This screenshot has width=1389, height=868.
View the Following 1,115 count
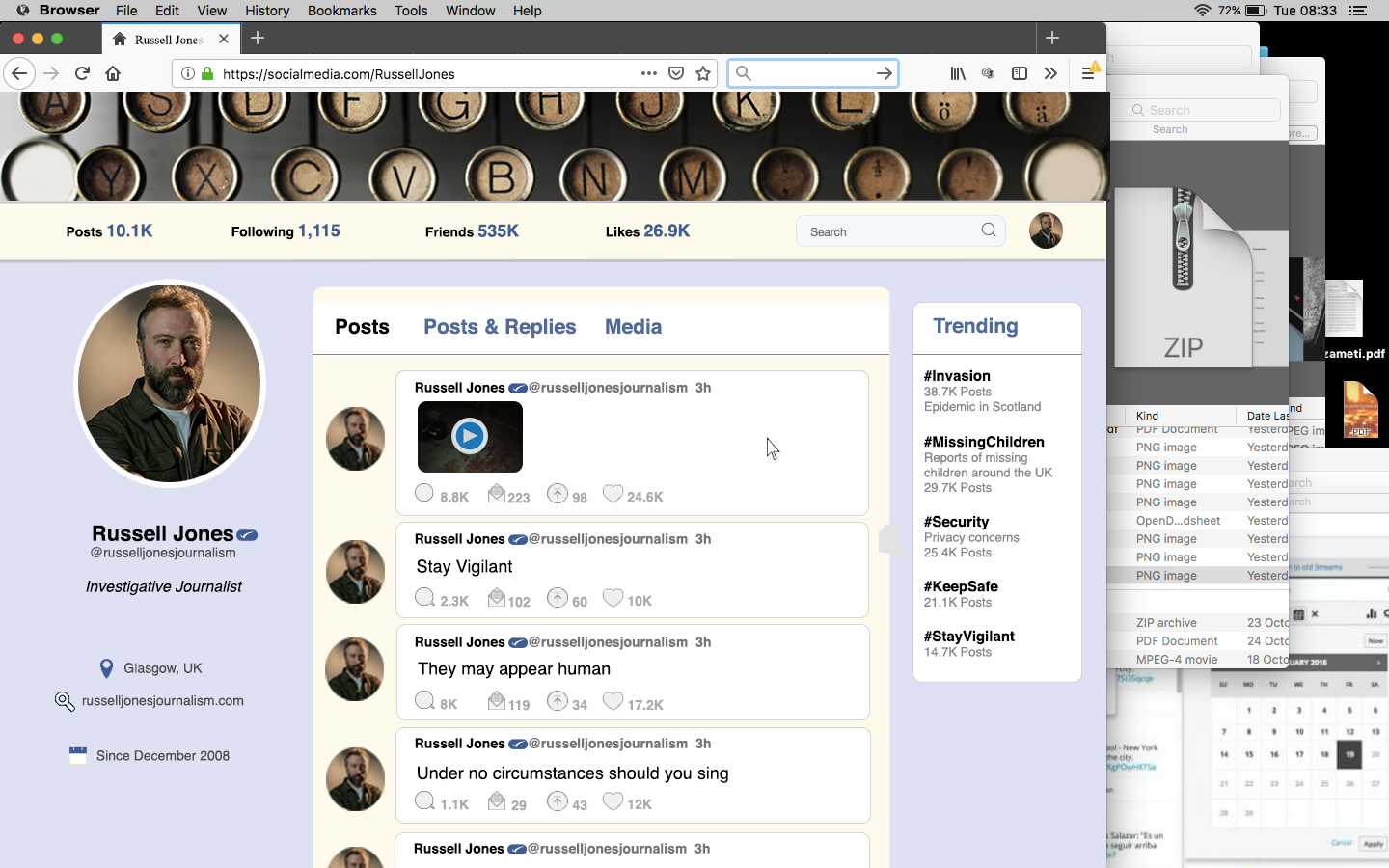tap(286, 231)
